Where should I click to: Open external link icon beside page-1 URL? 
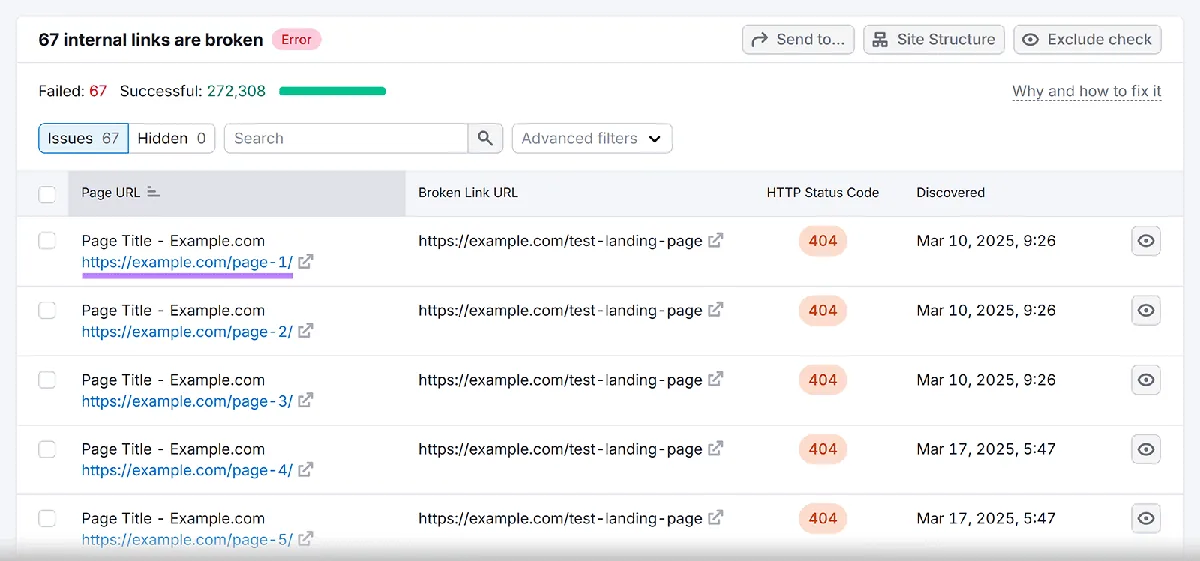click(306, 262)
